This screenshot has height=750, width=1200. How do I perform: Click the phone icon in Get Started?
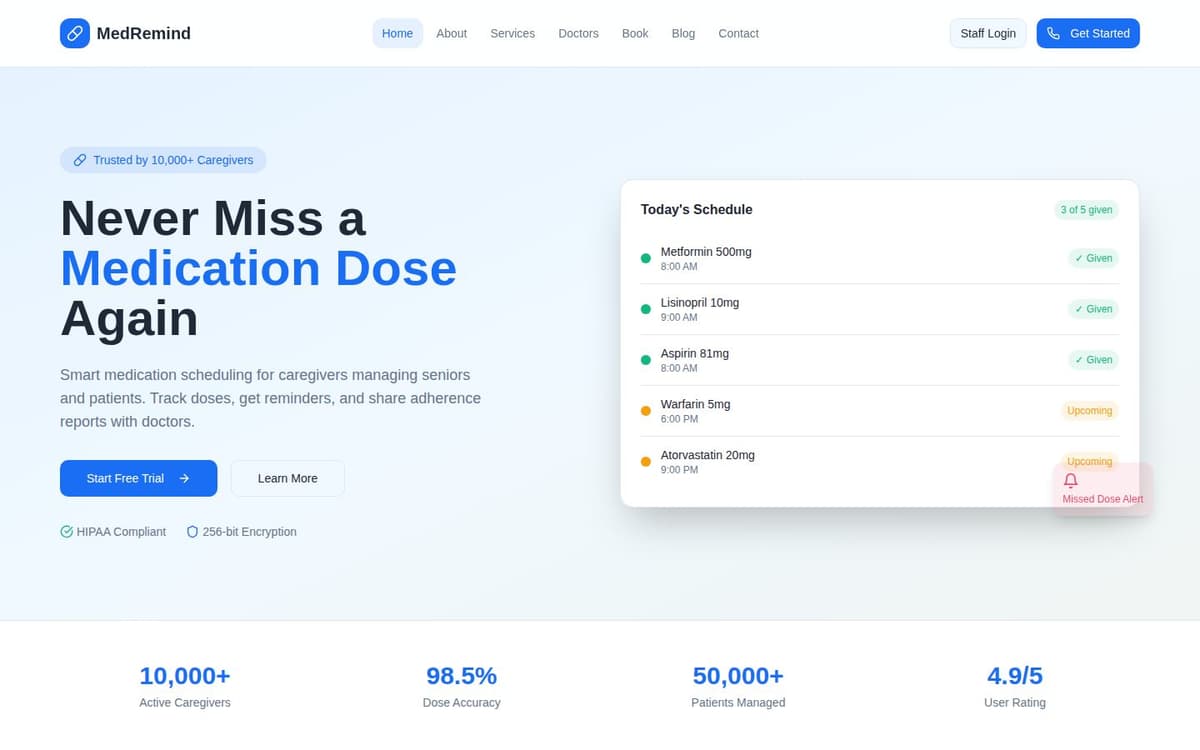coord(1053,33)
